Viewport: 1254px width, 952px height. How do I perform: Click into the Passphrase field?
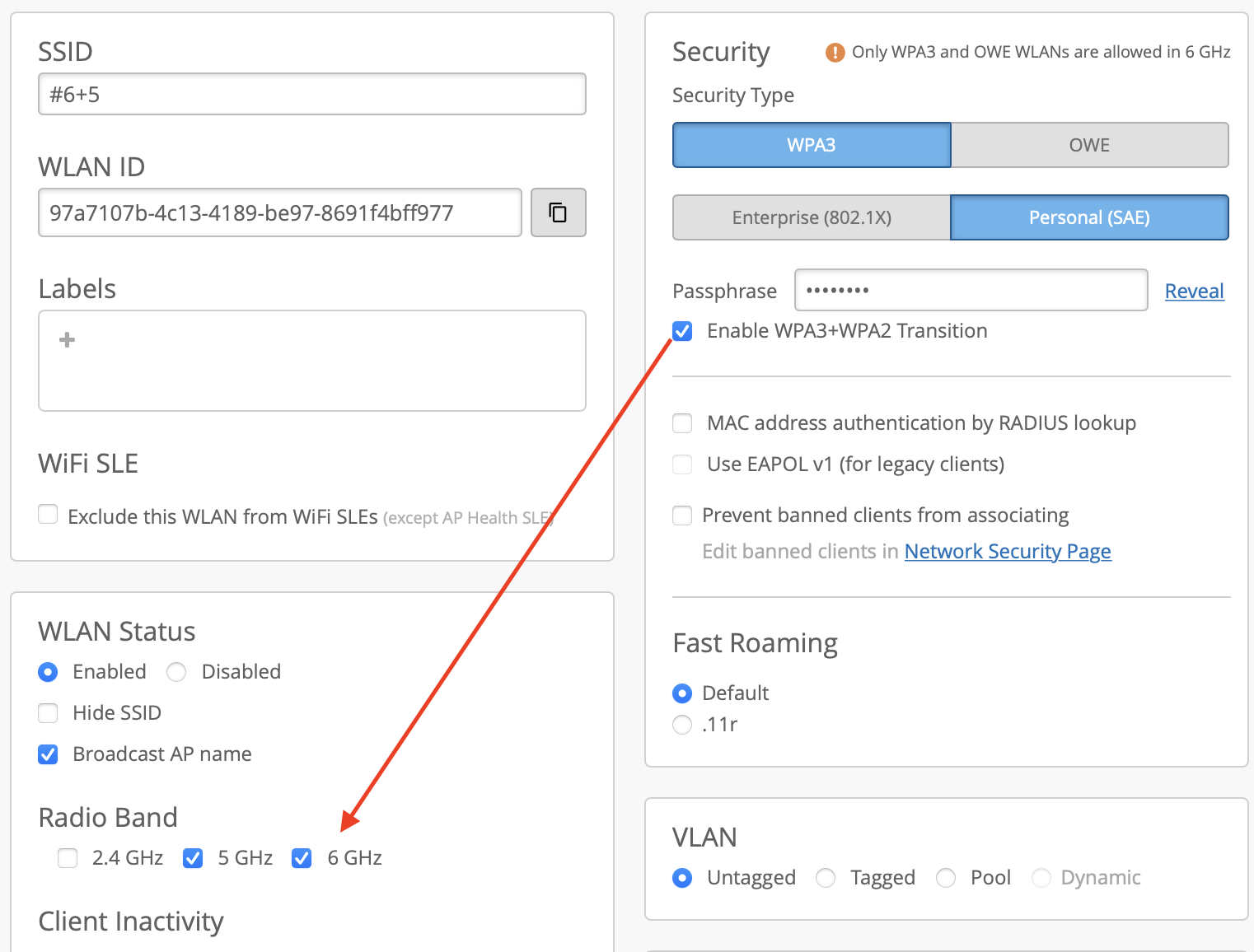(x=970, y=290)
